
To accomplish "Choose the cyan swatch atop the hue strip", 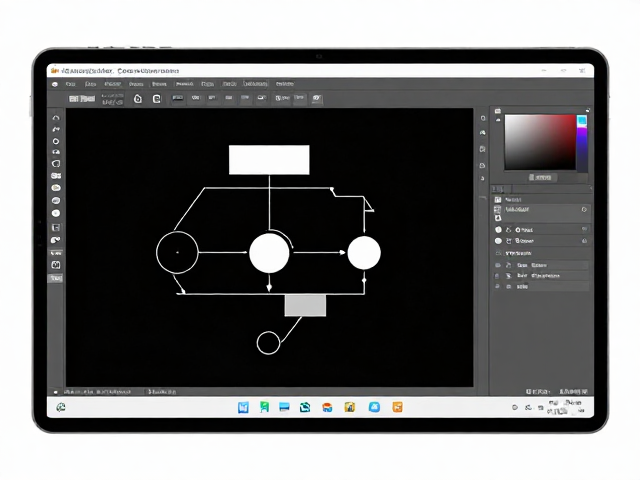I will tap(582, 120).
